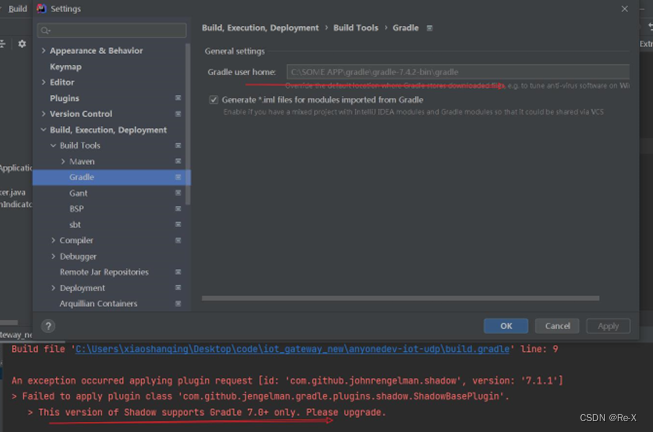Click Shadow version error line in console
The height and width of the screenshot is (432, 653).
(x=212, y=412)
